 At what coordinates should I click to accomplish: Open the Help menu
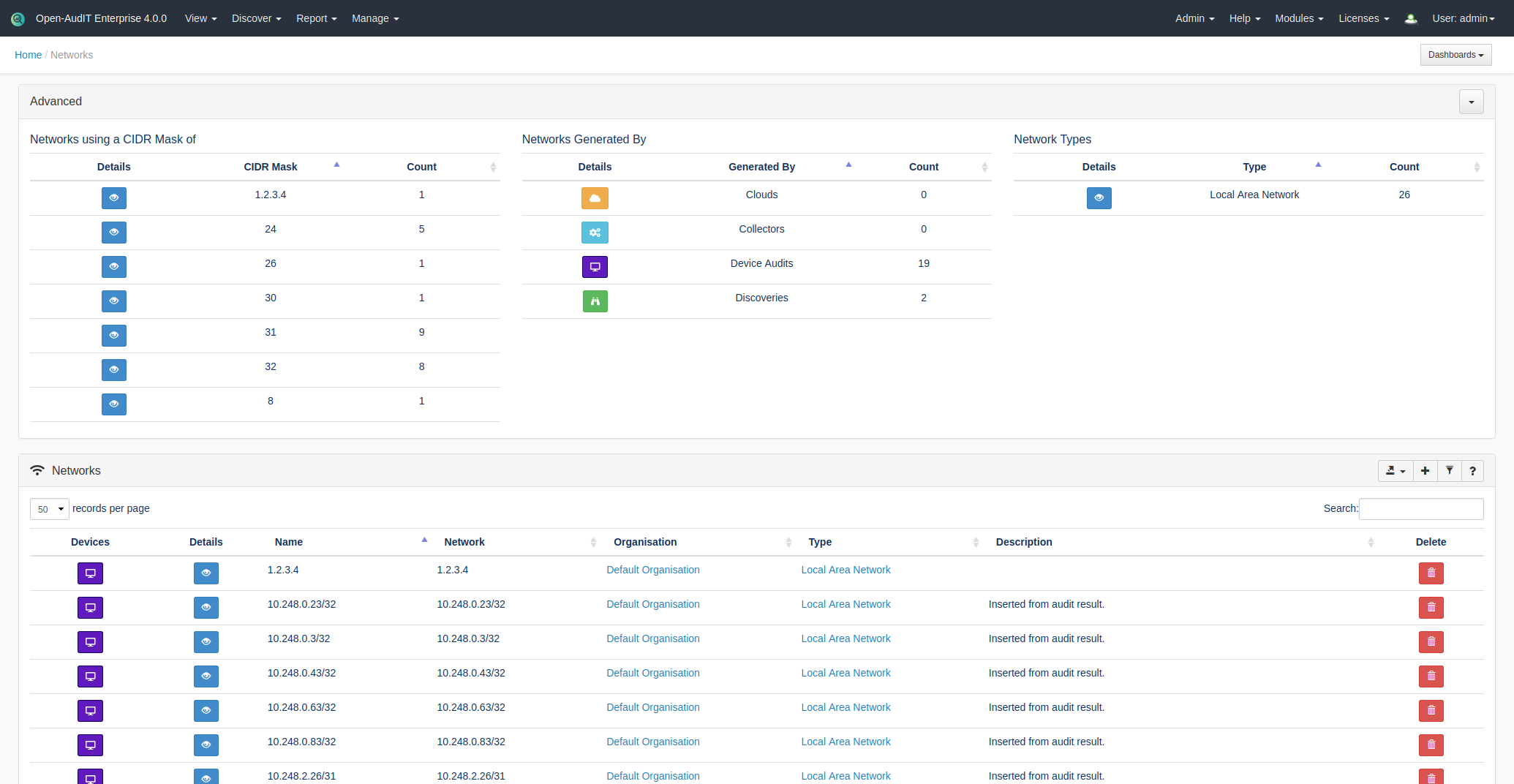coord(1244,18)
